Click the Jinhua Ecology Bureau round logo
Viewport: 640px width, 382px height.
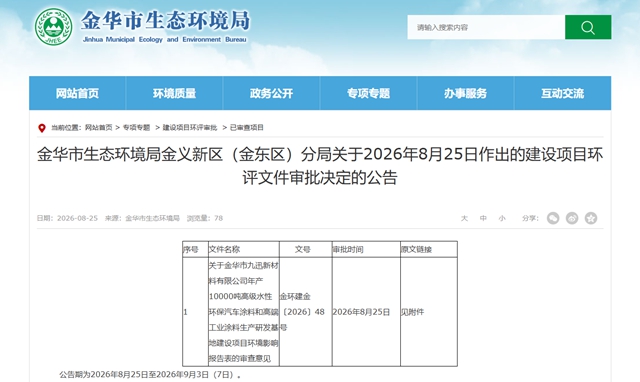coord(53,27)
